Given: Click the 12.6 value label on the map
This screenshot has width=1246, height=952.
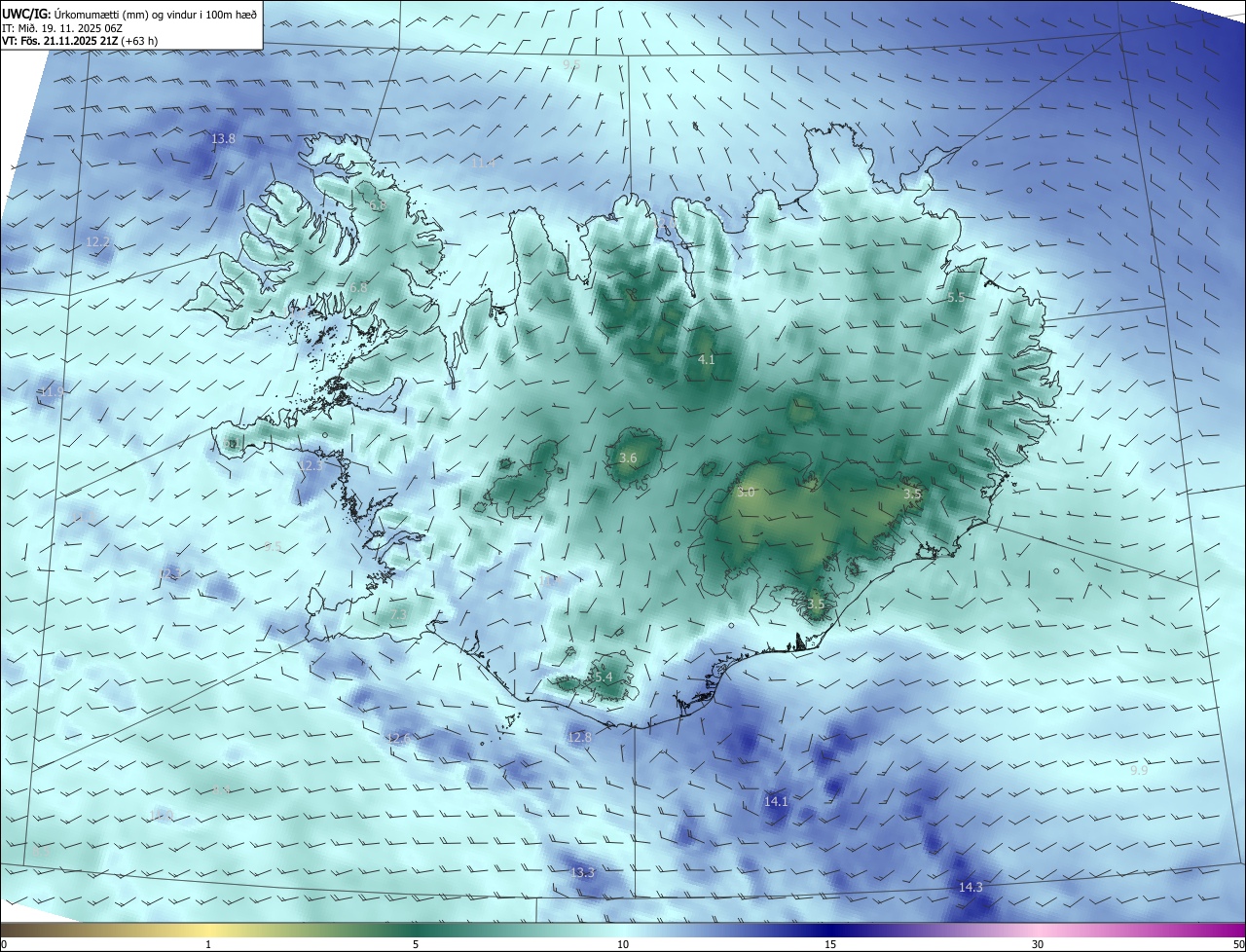Looking at the screenshot, I should [397, 739].
